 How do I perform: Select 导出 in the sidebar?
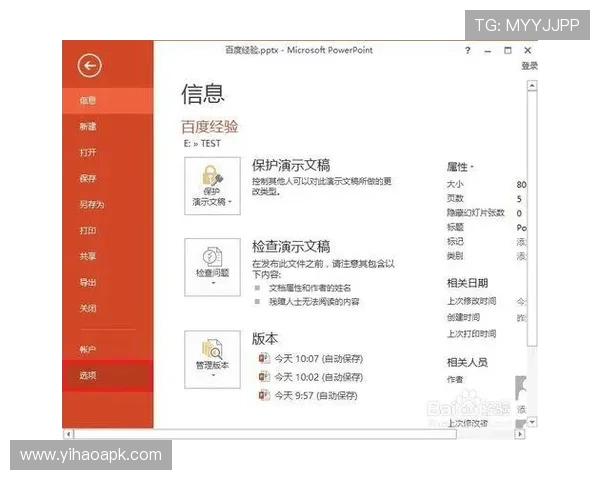click(108, 282)
